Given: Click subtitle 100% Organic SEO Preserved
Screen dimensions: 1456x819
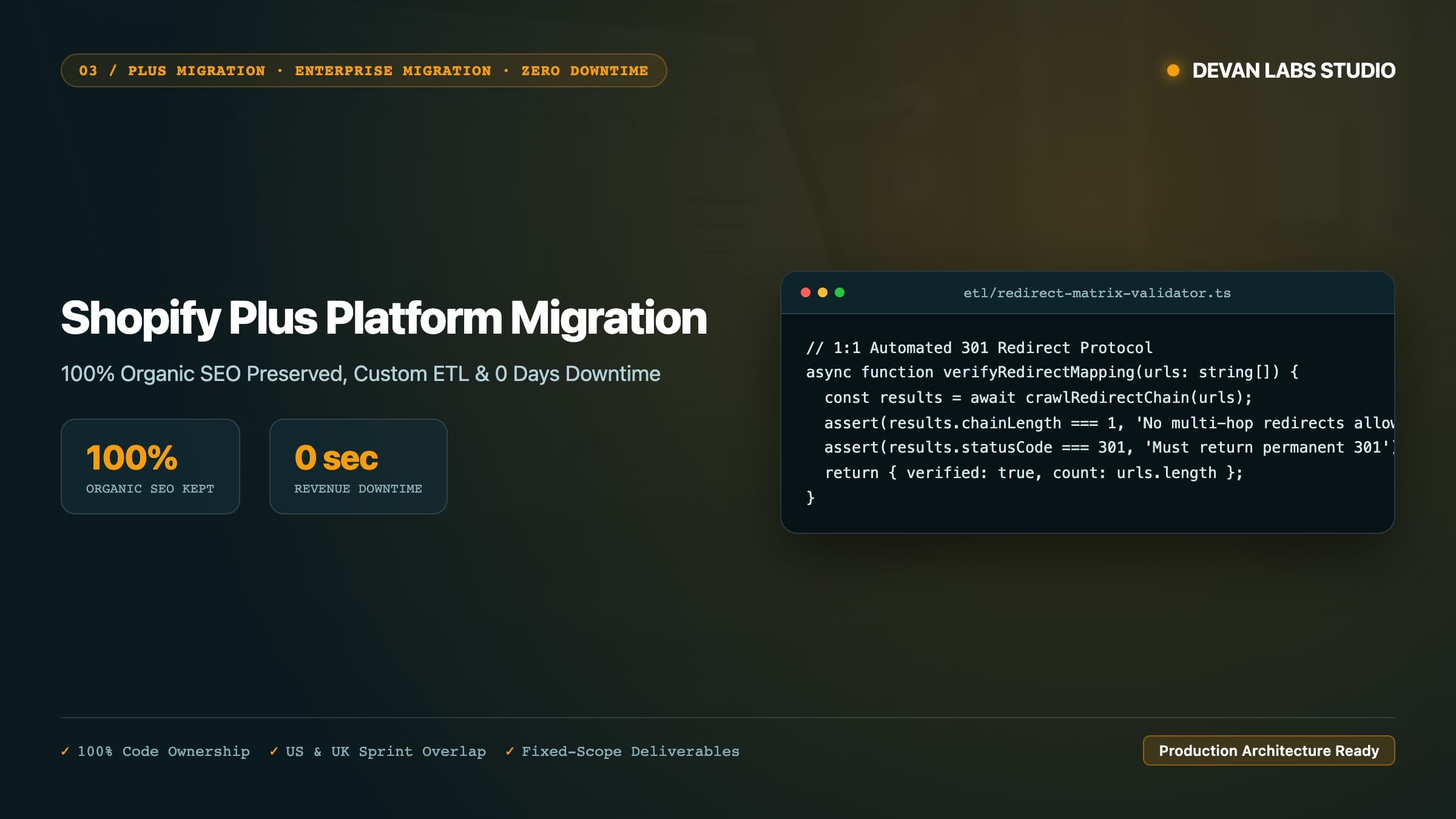Looking at the screenshot, I should coord(360,374).
